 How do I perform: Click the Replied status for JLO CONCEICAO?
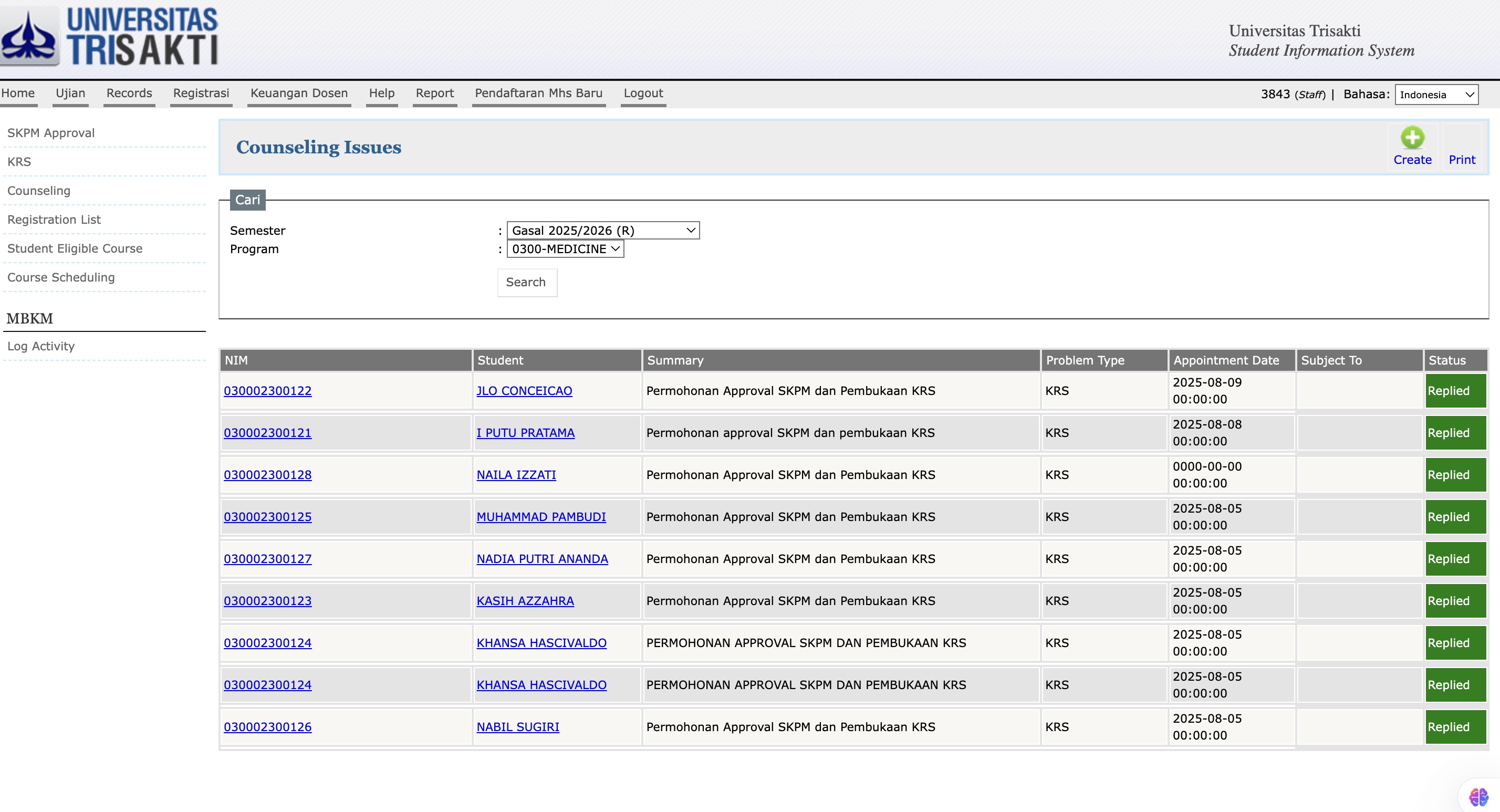(1455, 391)
